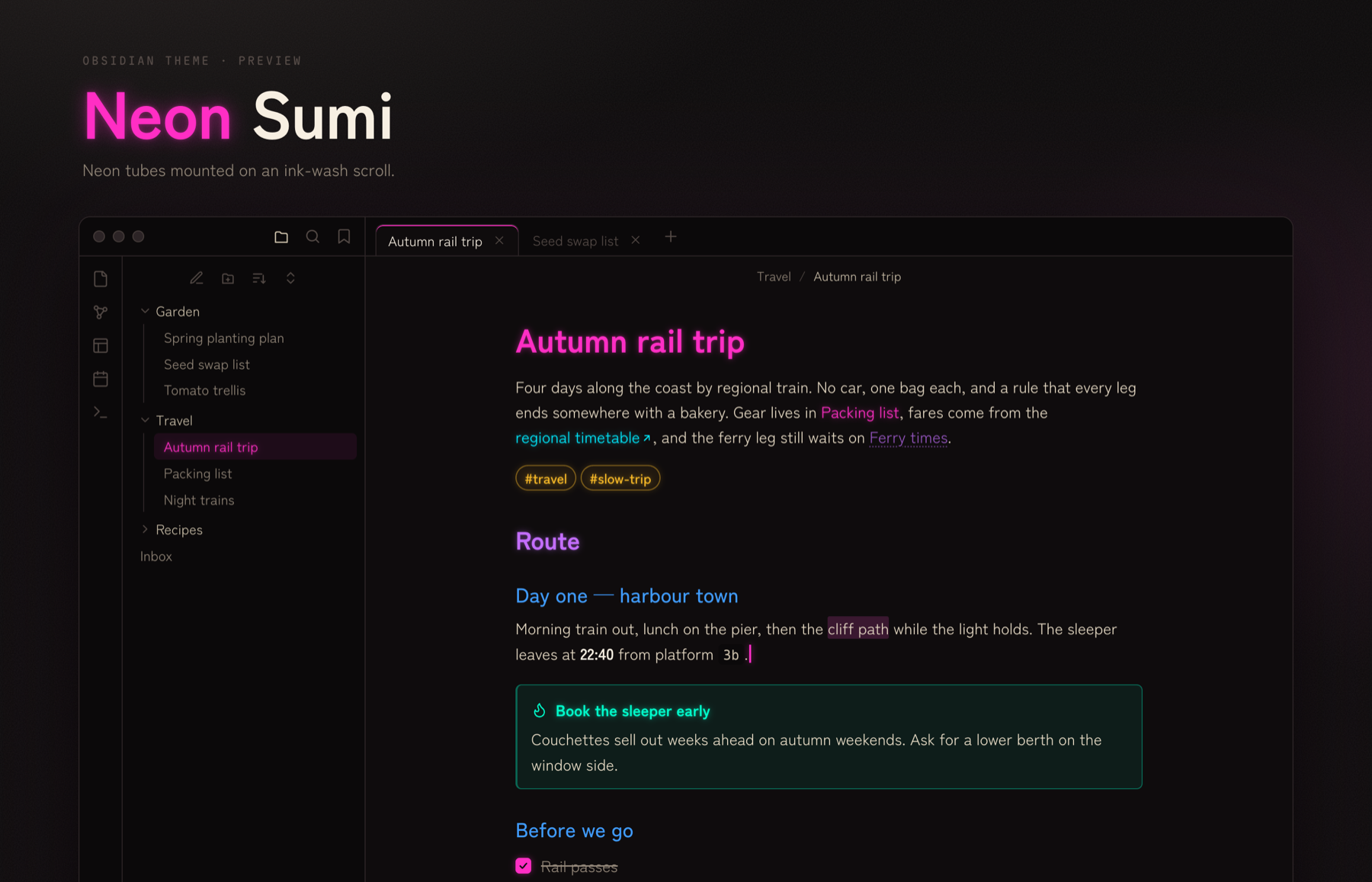Open the search magnifier icon
Image resolution: width=1372 pixels, height=882 pixels.
(x=313, y=237)
